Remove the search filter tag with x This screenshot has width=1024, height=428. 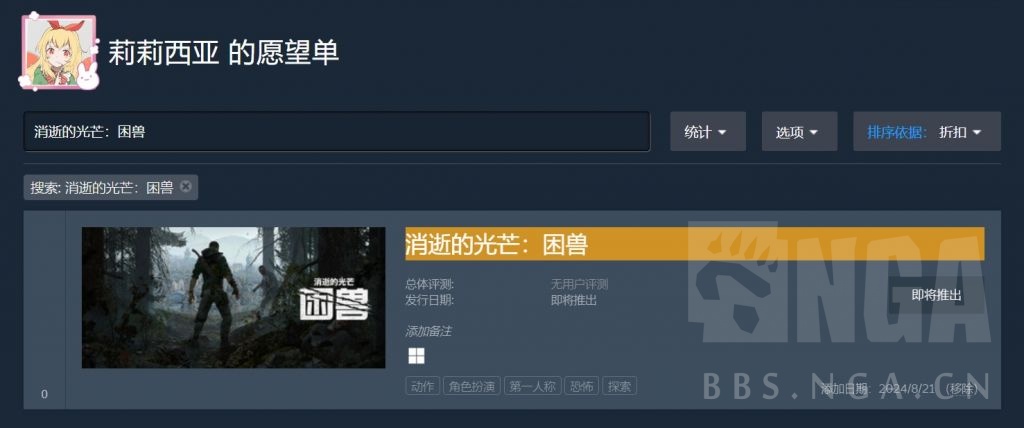coord(185,187)
